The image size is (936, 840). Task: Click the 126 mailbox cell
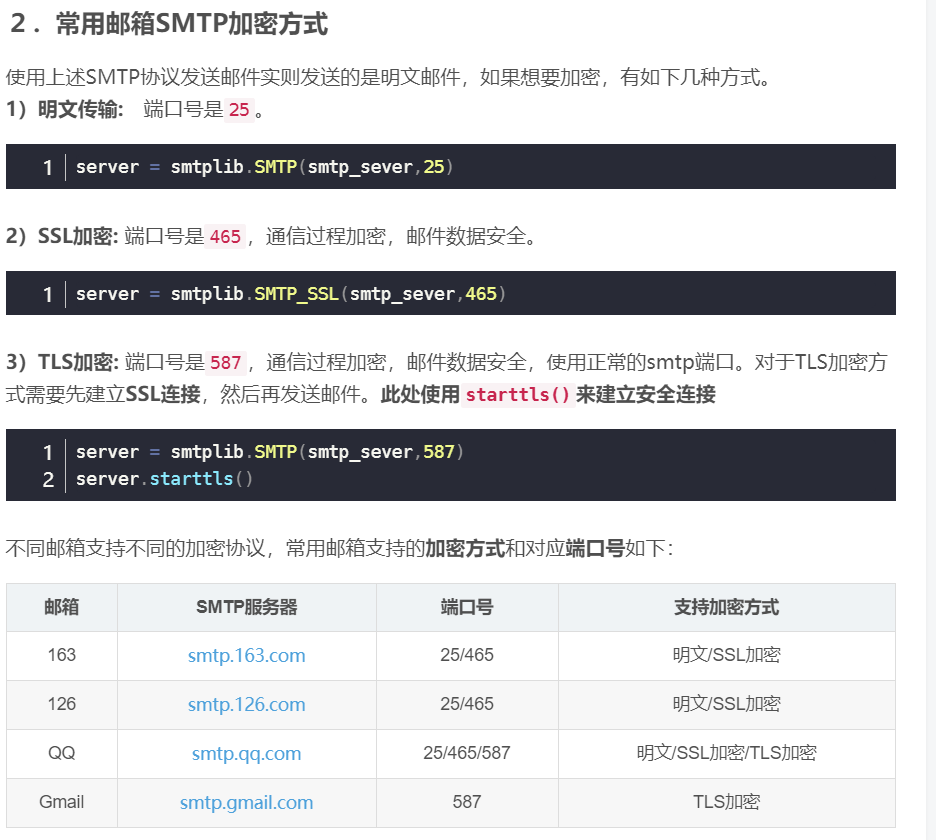tap(61, 704)
